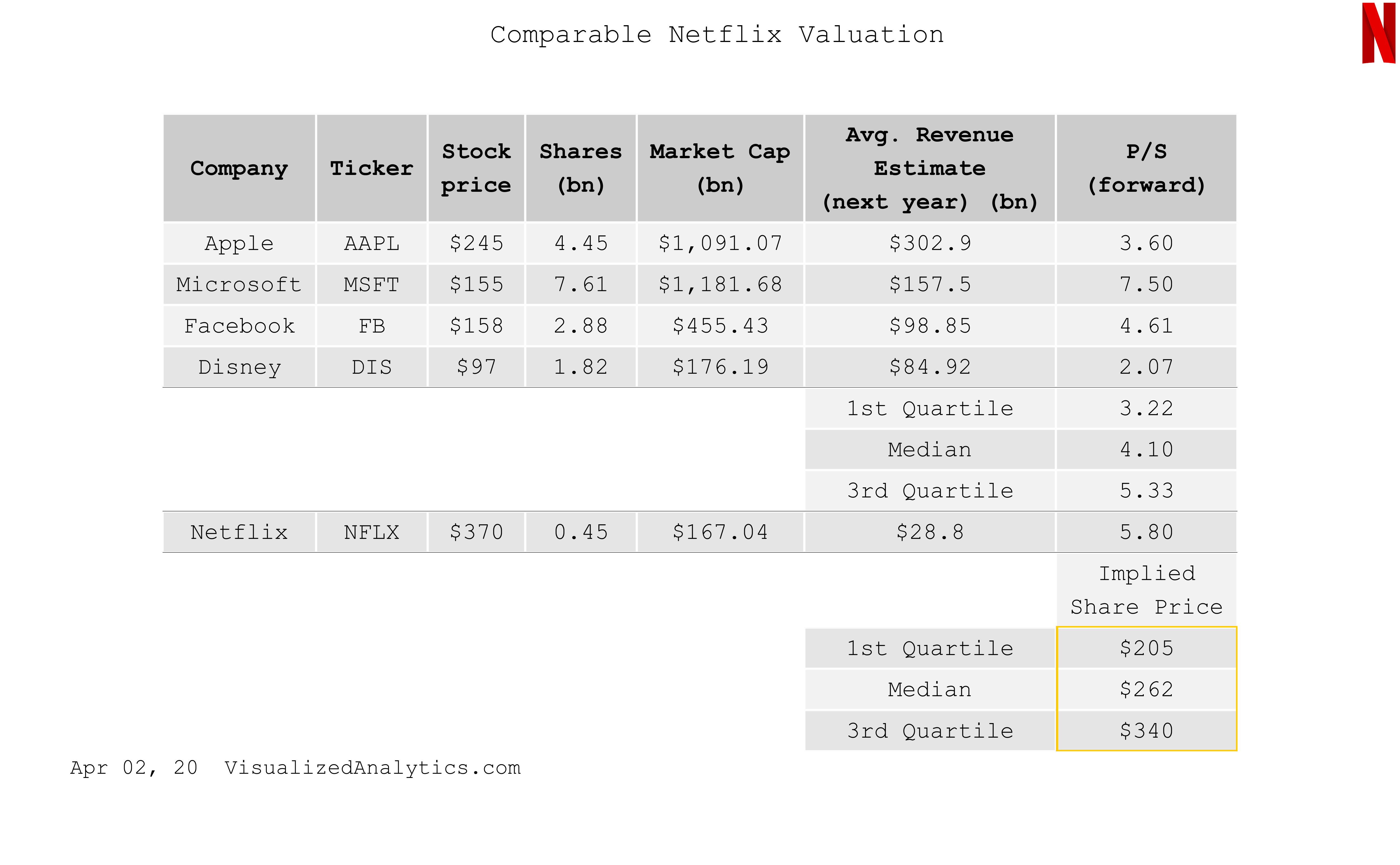1400x865 pixels.
Task: Select Facebook's $158 stock price cell
Action: click(x=476, y=326)
